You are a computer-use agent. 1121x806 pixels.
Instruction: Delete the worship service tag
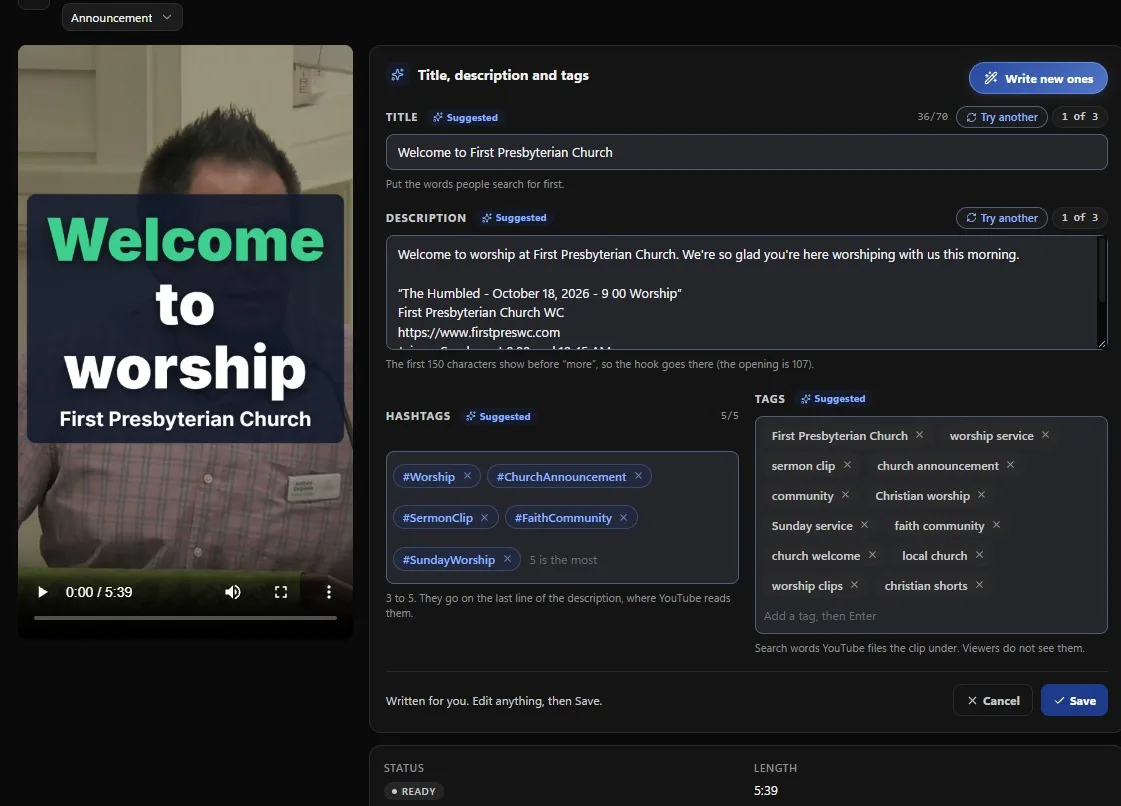tap(1045, 435)
